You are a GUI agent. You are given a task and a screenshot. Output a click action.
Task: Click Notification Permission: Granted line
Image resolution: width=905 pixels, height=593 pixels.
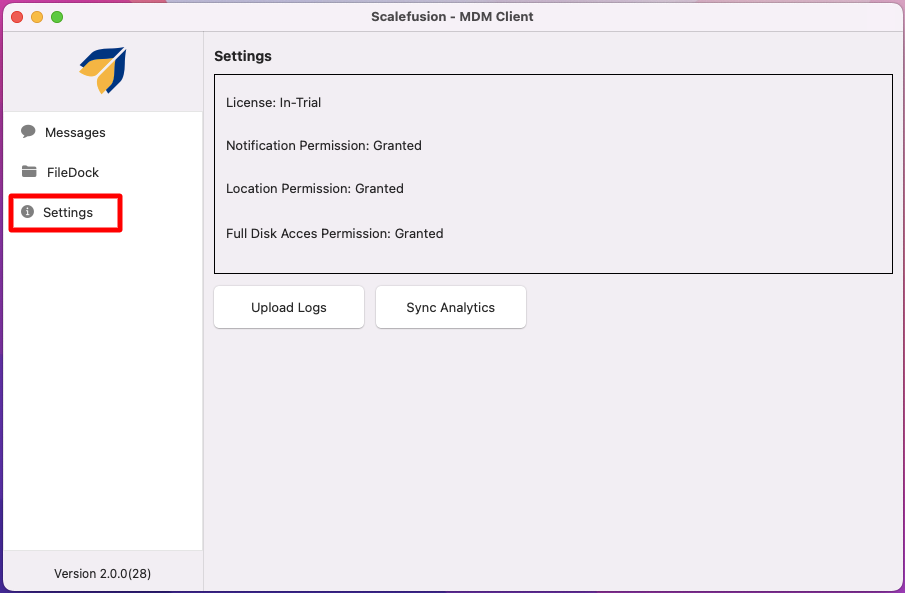pyautogui.click(x=324, y=146)
